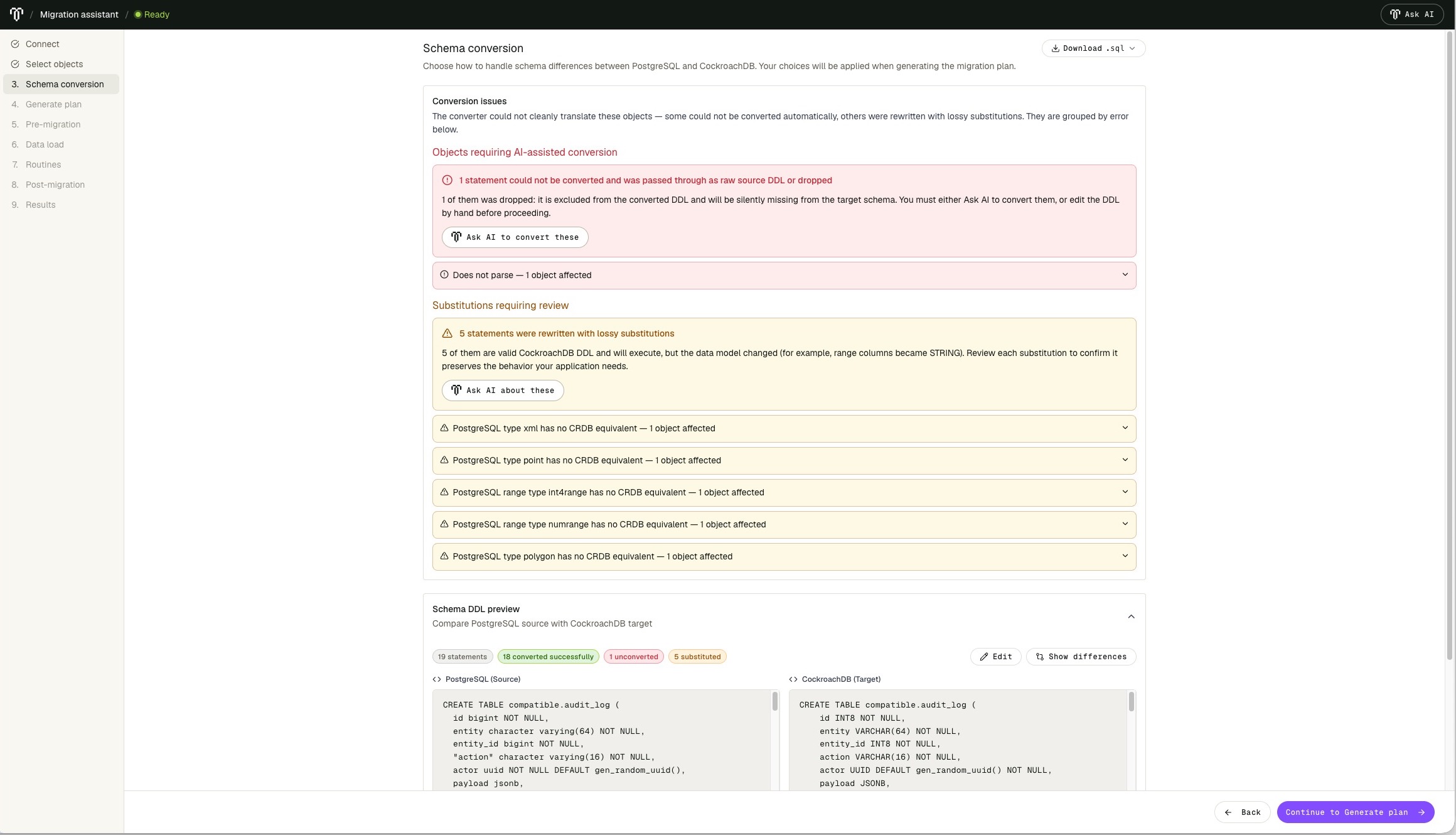Click the main page vertical scrollbar
This screenshot has width=1456, height=835.
coord(1450,345)
